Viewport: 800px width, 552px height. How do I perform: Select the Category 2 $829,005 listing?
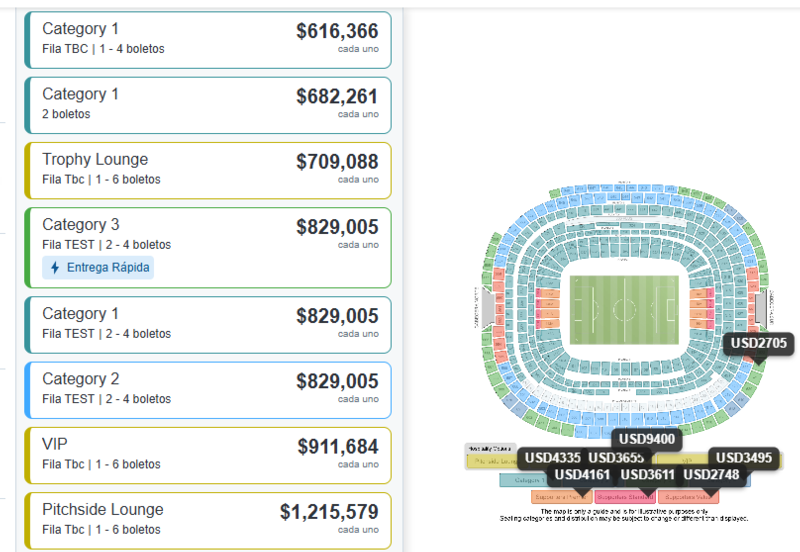208,390
